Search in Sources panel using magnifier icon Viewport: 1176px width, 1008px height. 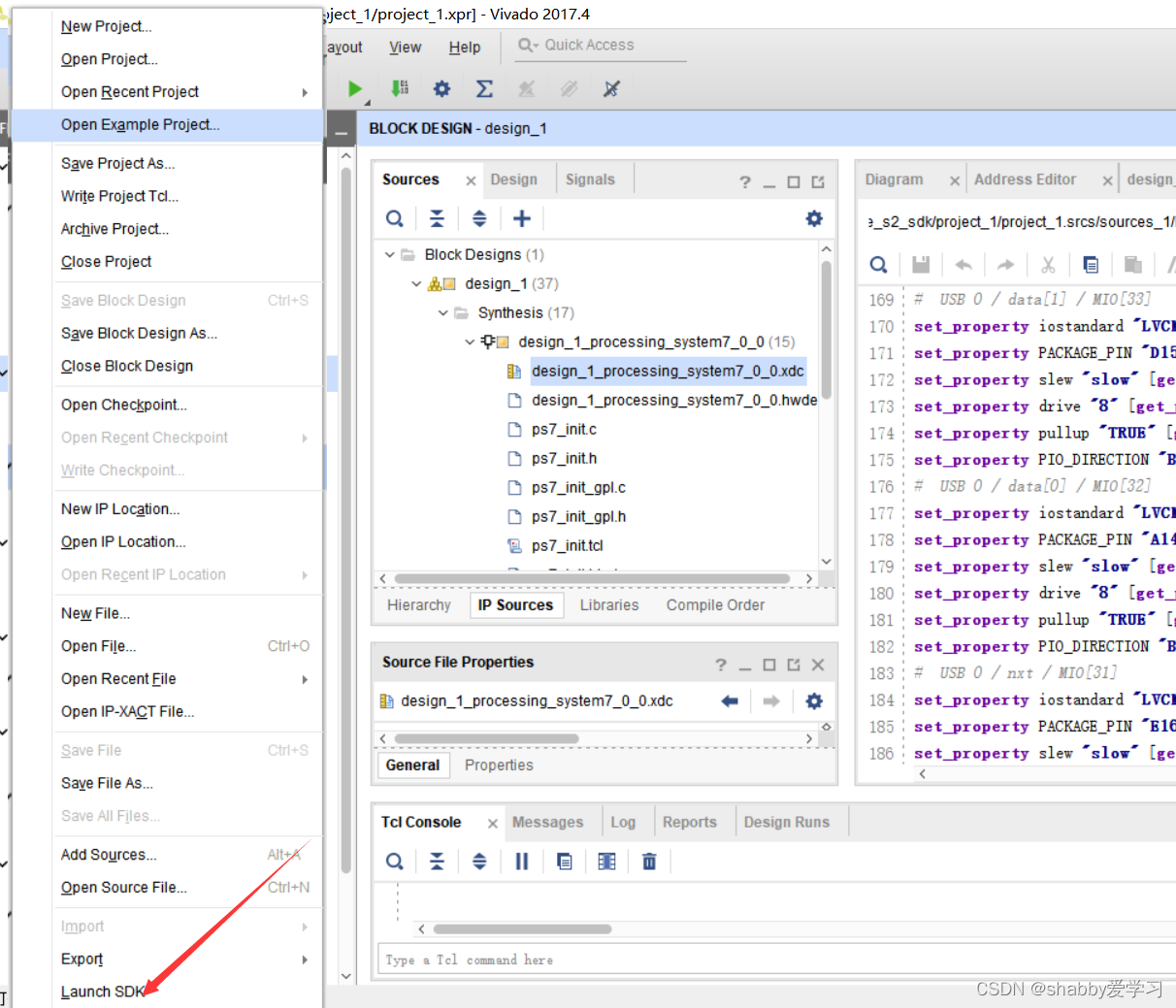click(x=394, y=218)
